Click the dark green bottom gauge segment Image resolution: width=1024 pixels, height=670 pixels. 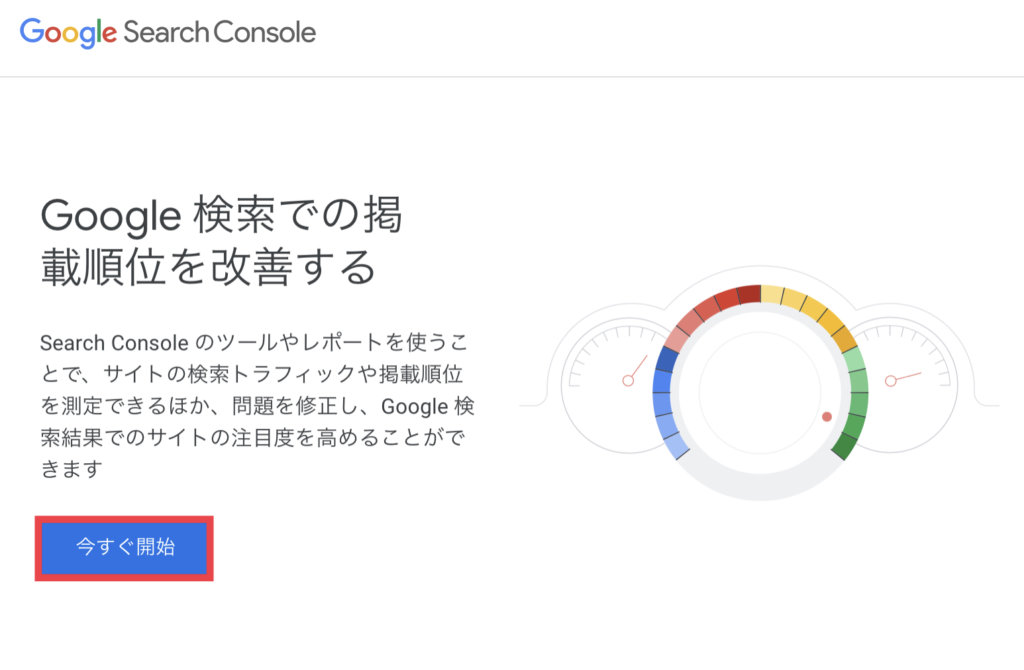[844, 446]
